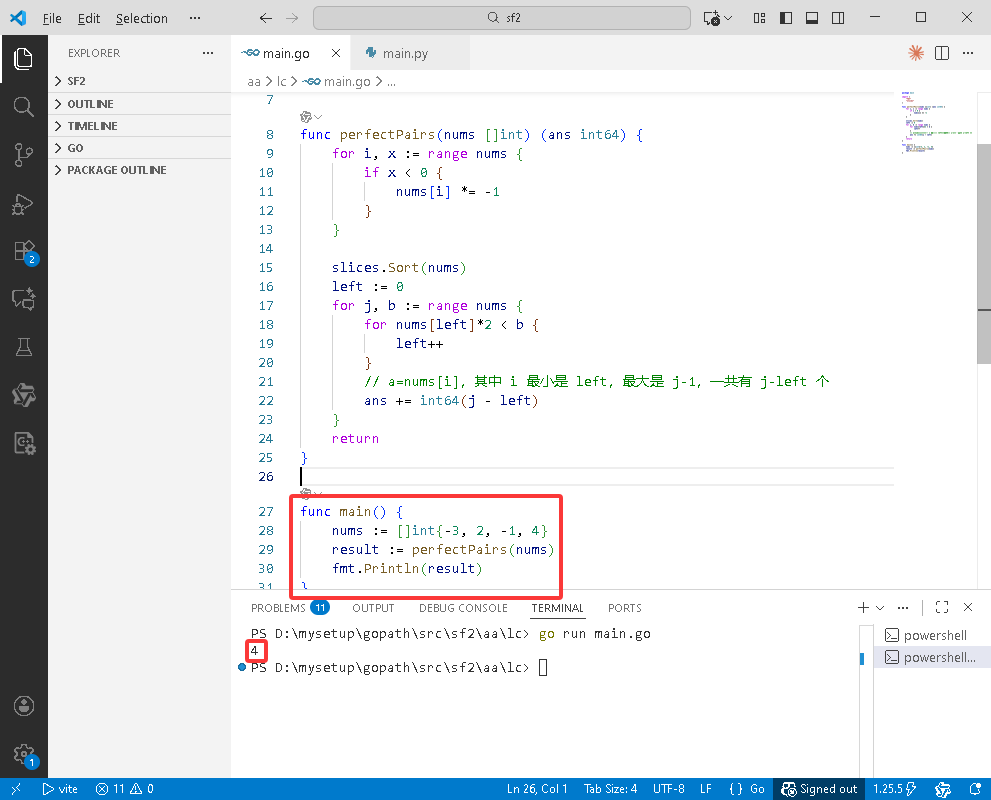Viewport: 991px width, 800px height.
Task: Toggle the Primary Side Bar
Action: point(786,18)
